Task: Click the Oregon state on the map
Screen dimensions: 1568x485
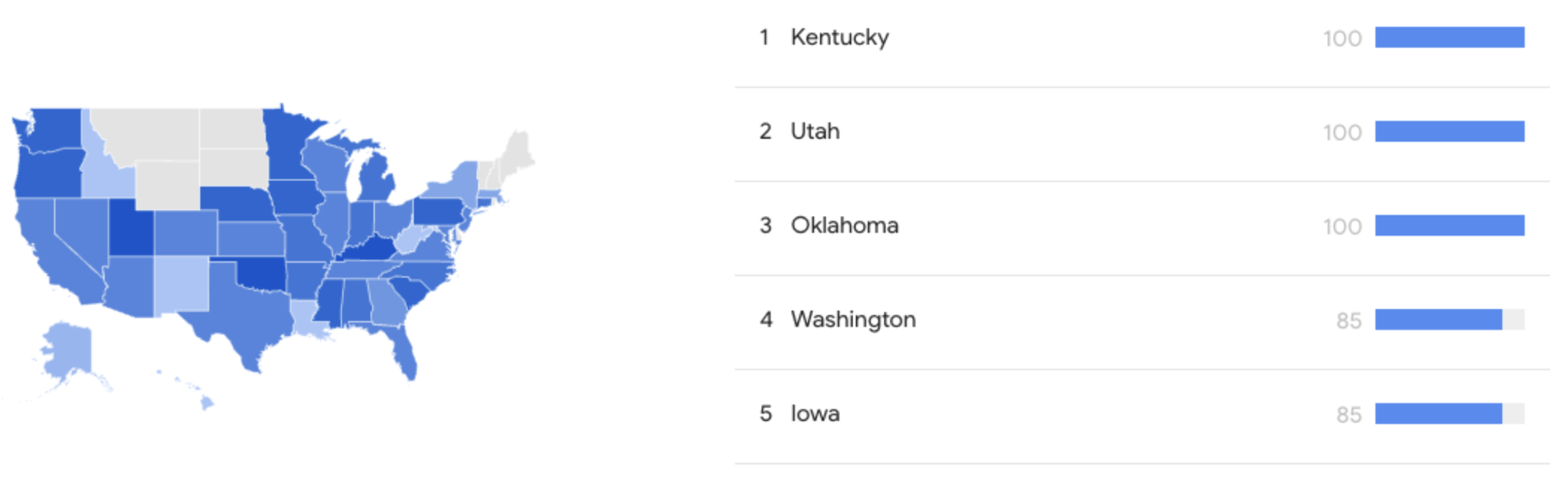Action: (49, 173)
